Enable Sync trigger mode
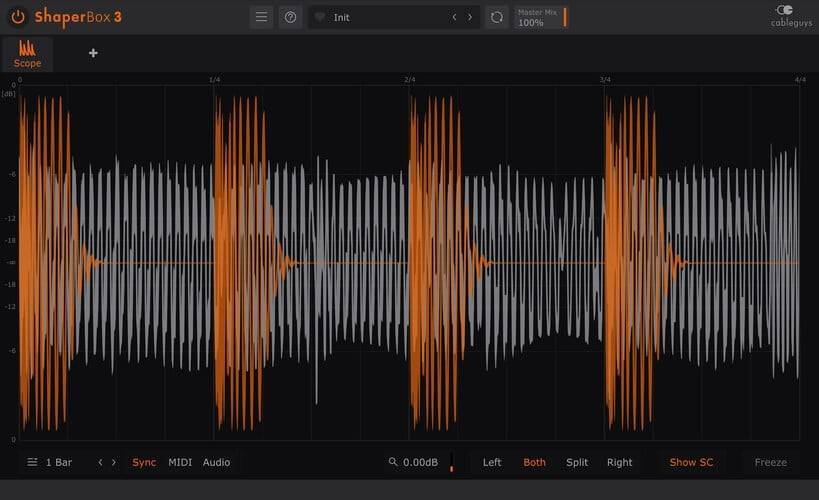Screen dimensions: 819x500 (144, 462)
